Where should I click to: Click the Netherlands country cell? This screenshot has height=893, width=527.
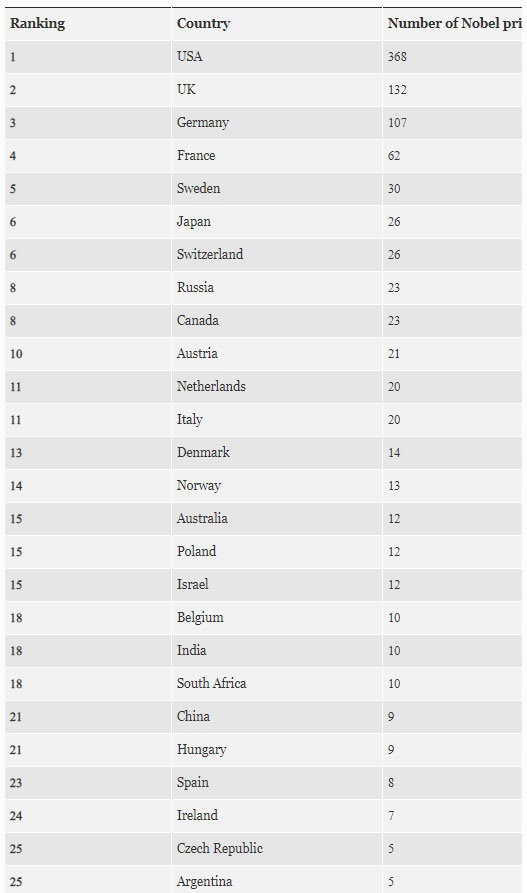click(x=276, y=387)
